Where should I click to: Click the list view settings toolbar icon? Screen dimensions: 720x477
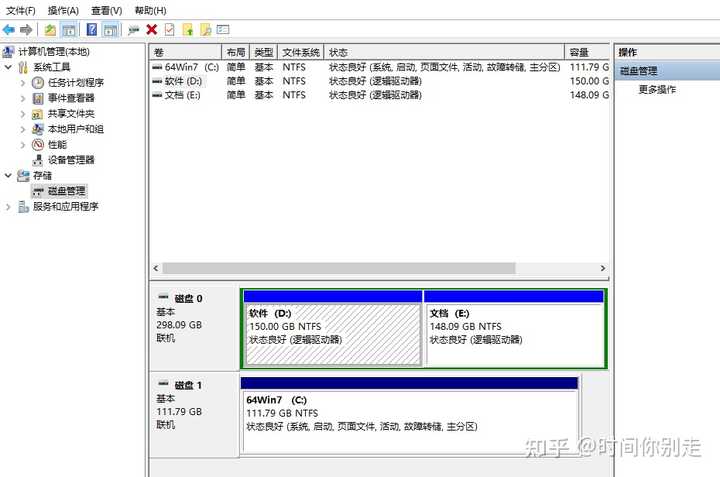pyautogui.click(x=223, y=30)
